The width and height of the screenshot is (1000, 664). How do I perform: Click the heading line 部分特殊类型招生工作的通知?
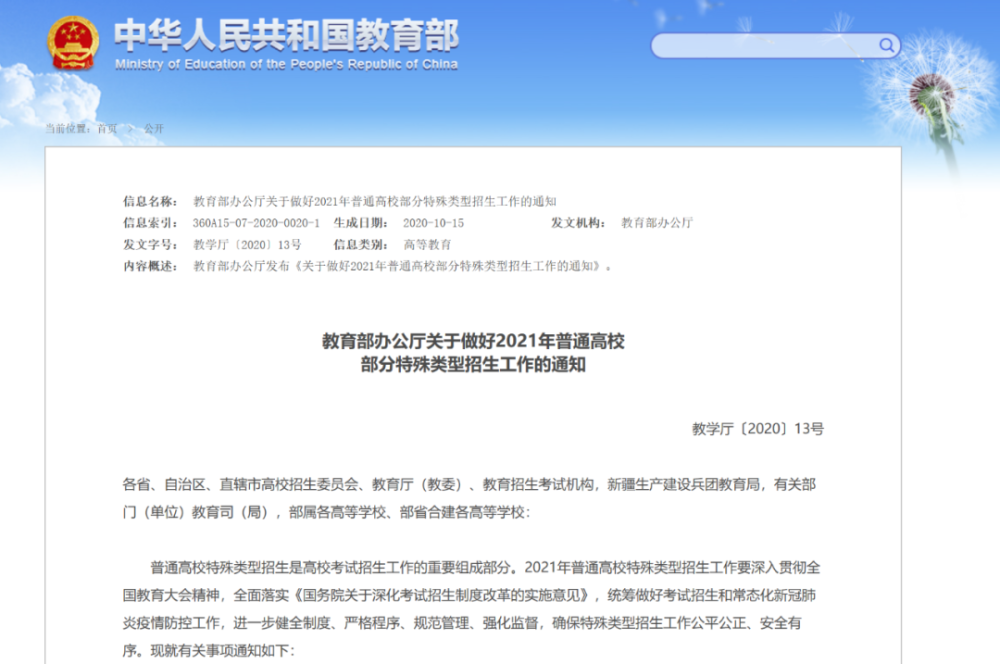[x=473, y=365]
